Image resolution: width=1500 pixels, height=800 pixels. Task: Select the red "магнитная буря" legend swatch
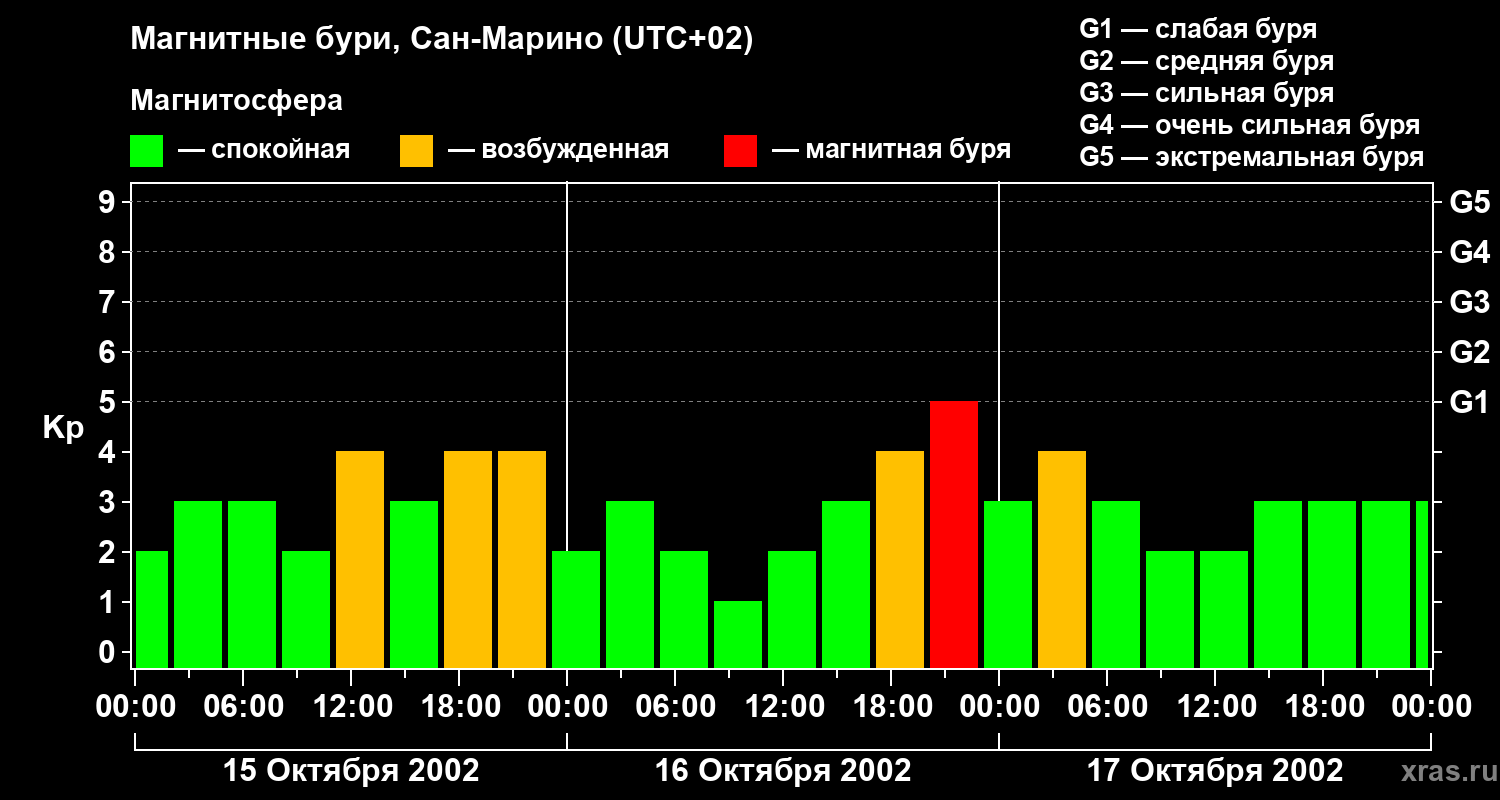coord(741,151)
